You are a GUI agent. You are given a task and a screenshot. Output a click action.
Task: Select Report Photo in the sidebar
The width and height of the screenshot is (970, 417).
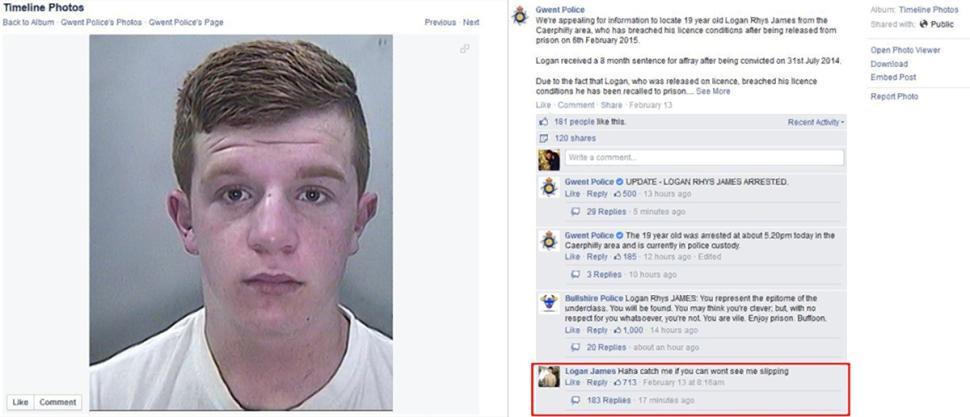point(894,97)
